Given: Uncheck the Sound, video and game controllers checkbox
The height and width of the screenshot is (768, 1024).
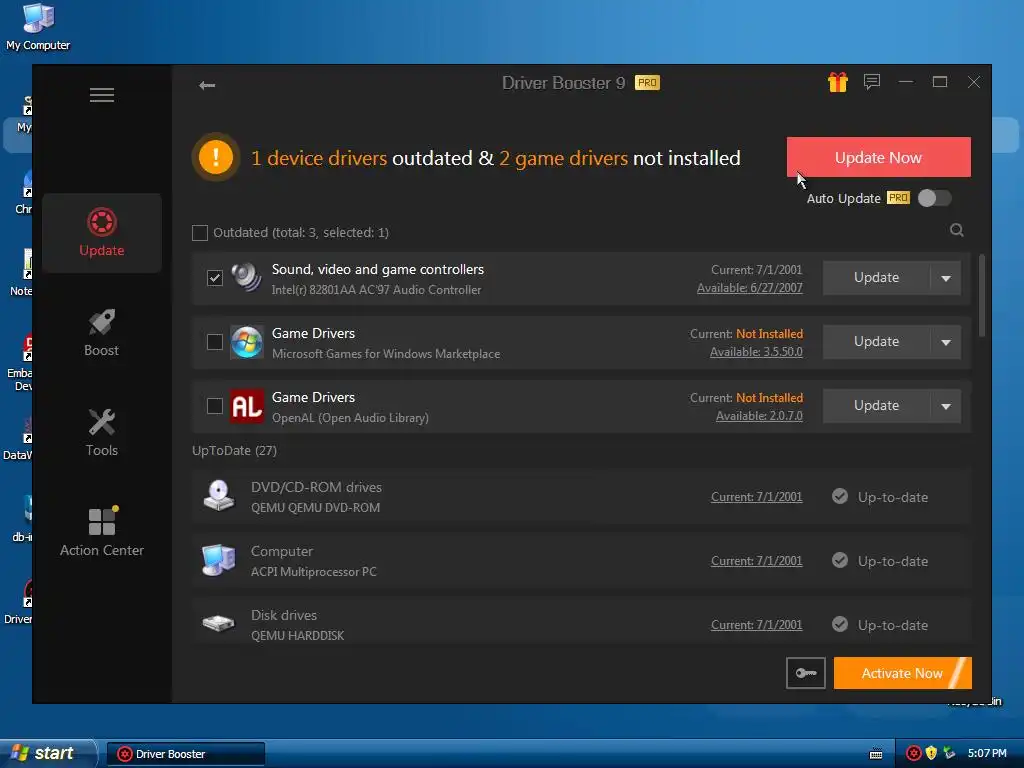Looking at the screenshot, I should (x=214, y=278).
